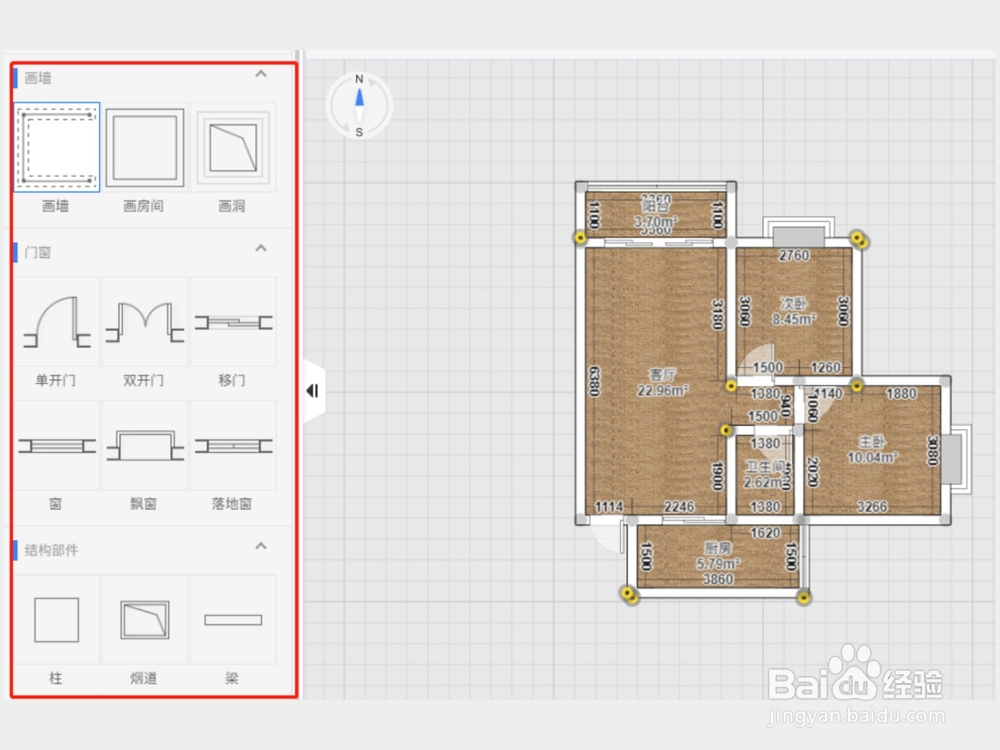This screenshot has width=1000, height=750.
Task: Add a 烟道 flue component
Action: point(145,619)
